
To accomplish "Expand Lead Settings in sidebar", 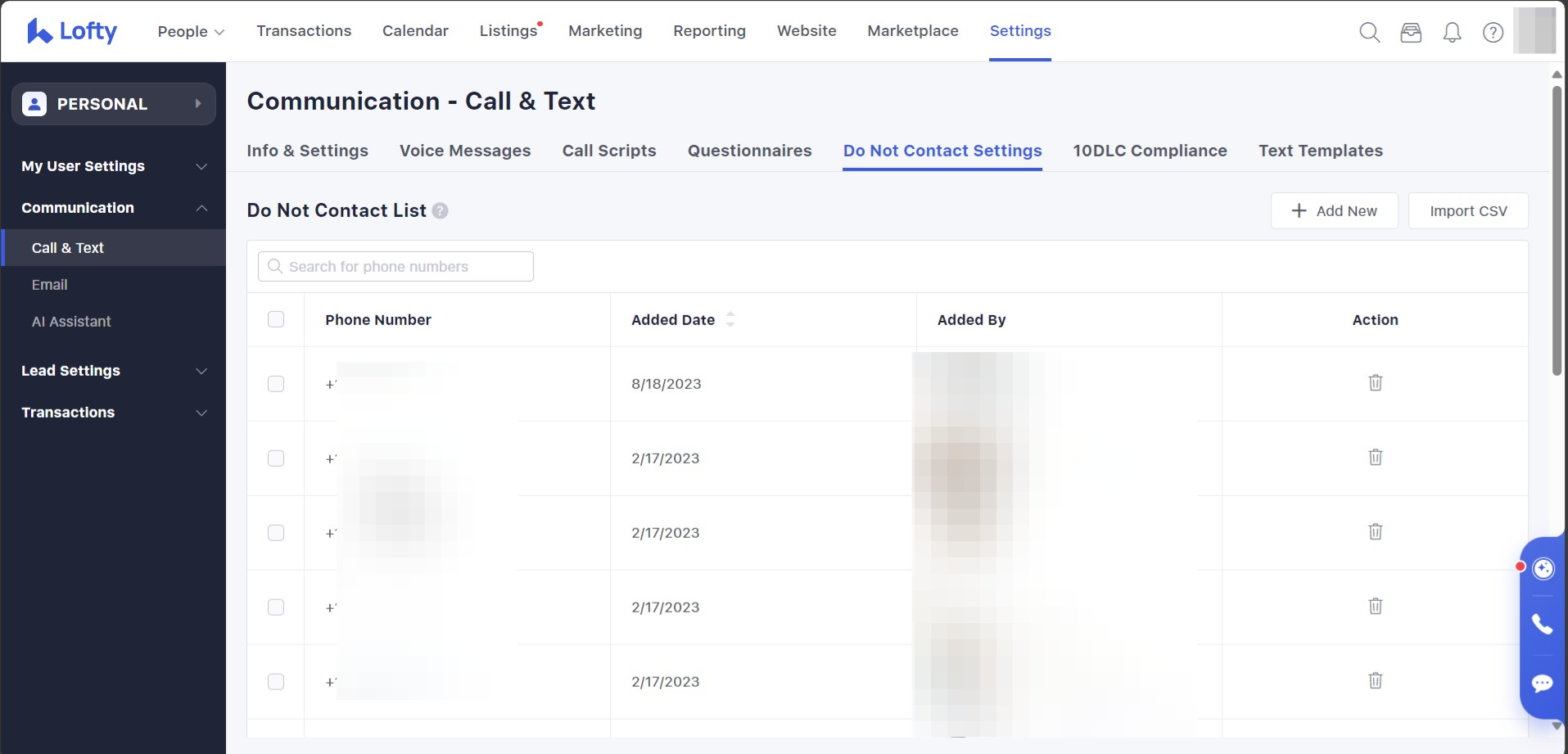I will [114, 371].
